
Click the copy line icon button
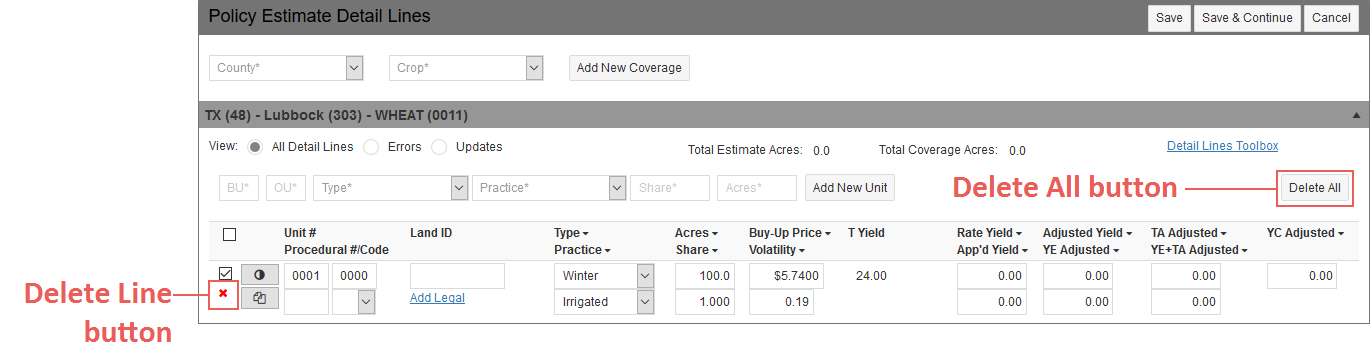(259, 297)
